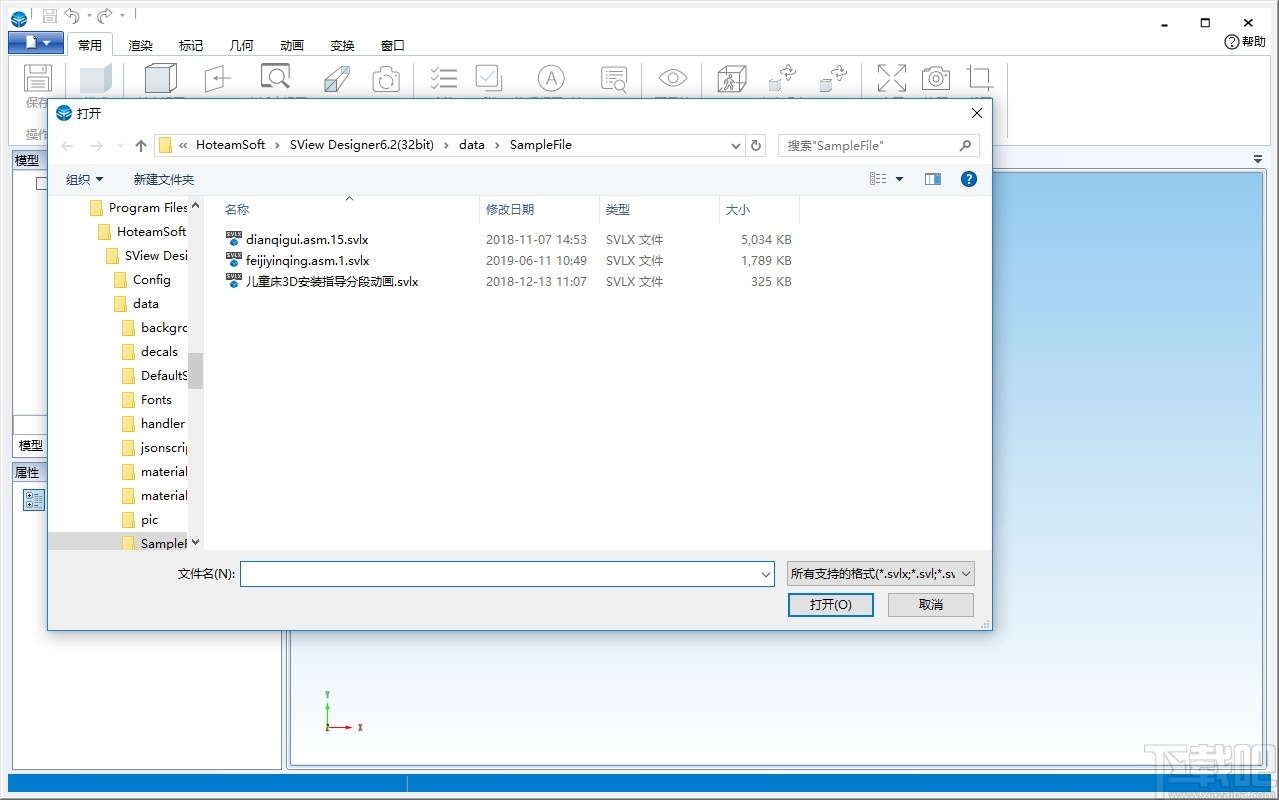This screenshot has width=1279, height=800.
Task: Select the Eraser tool in the ribbon
Action: (x=336, y=78)
